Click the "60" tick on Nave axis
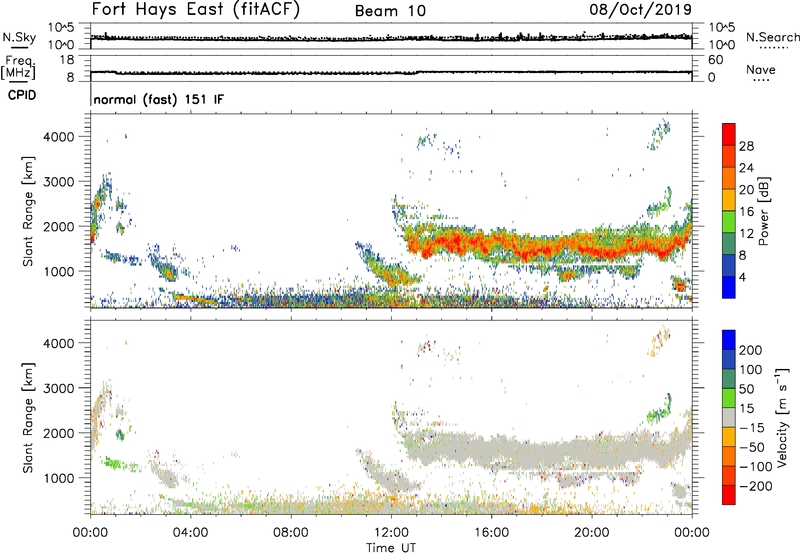Viewport: 800px width, 554px height. [x=715, y=60]
